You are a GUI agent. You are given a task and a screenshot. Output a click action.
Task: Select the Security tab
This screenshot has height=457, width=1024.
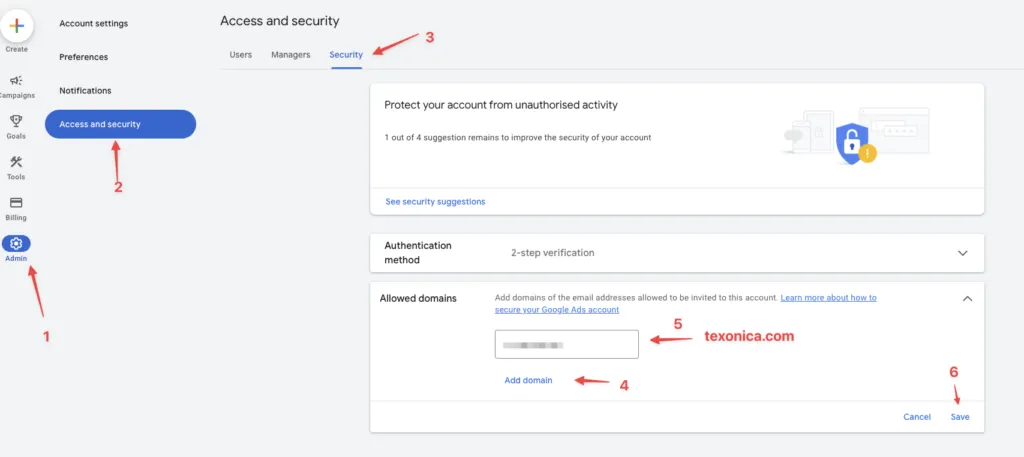346,55
